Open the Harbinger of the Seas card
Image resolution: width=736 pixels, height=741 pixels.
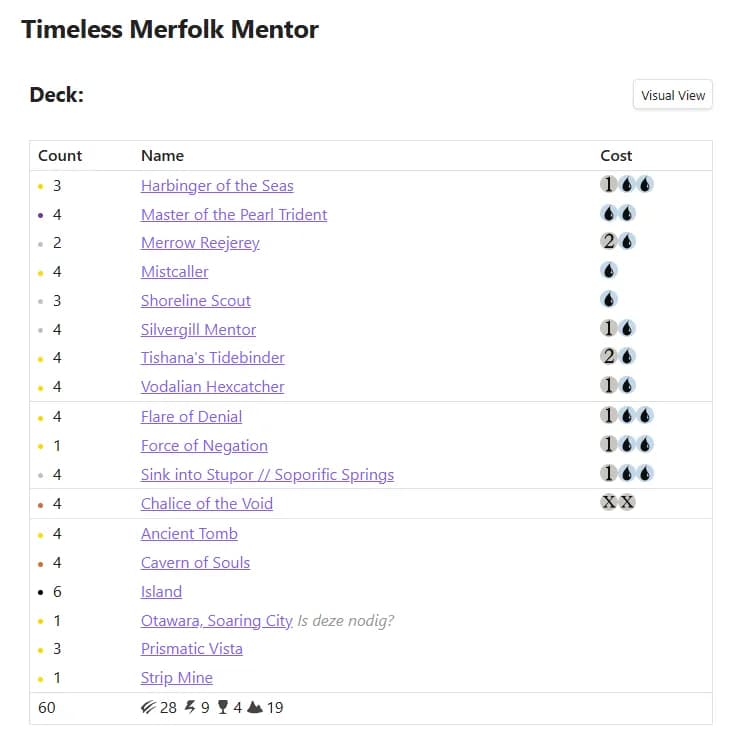[x=217, y=186]
